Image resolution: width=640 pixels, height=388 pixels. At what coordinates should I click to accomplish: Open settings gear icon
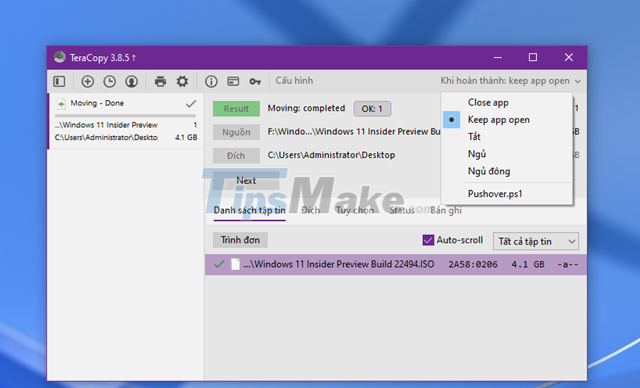pos(182,82)
